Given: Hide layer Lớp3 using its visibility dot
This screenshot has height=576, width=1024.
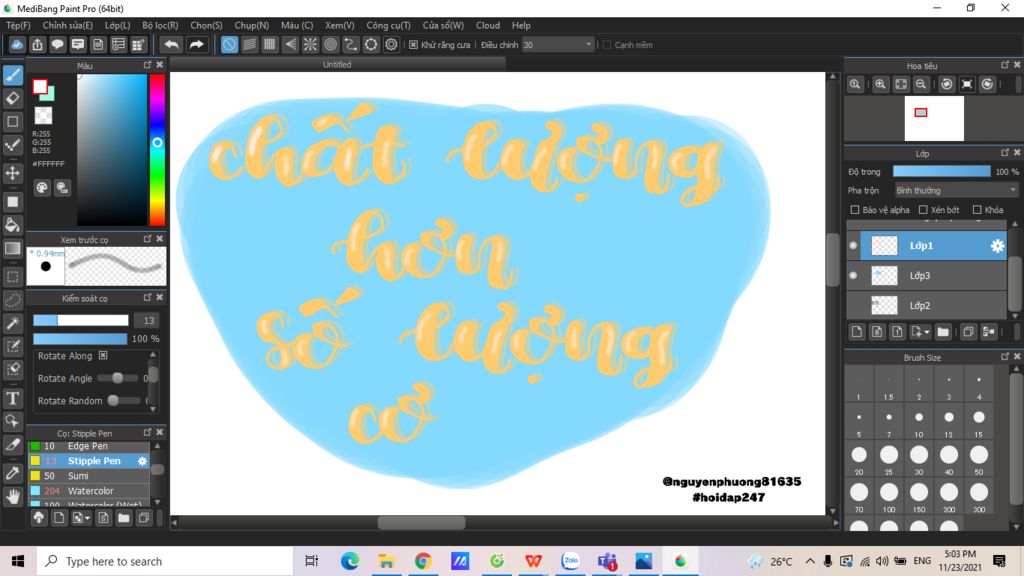Looking at the screenshot, I should click(853, 275).
